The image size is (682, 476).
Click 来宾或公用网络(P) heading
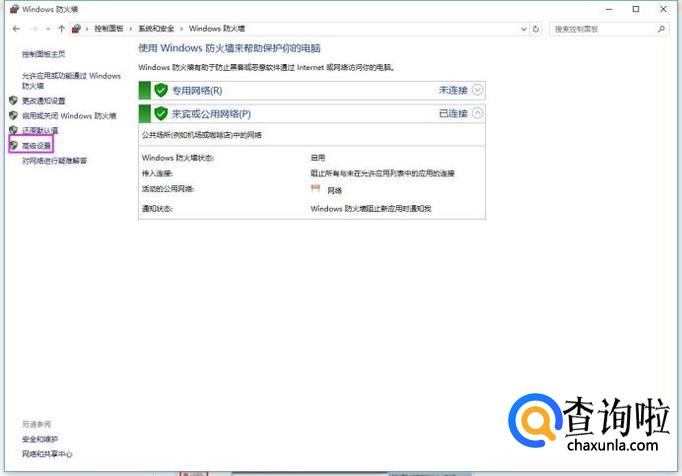211,114
